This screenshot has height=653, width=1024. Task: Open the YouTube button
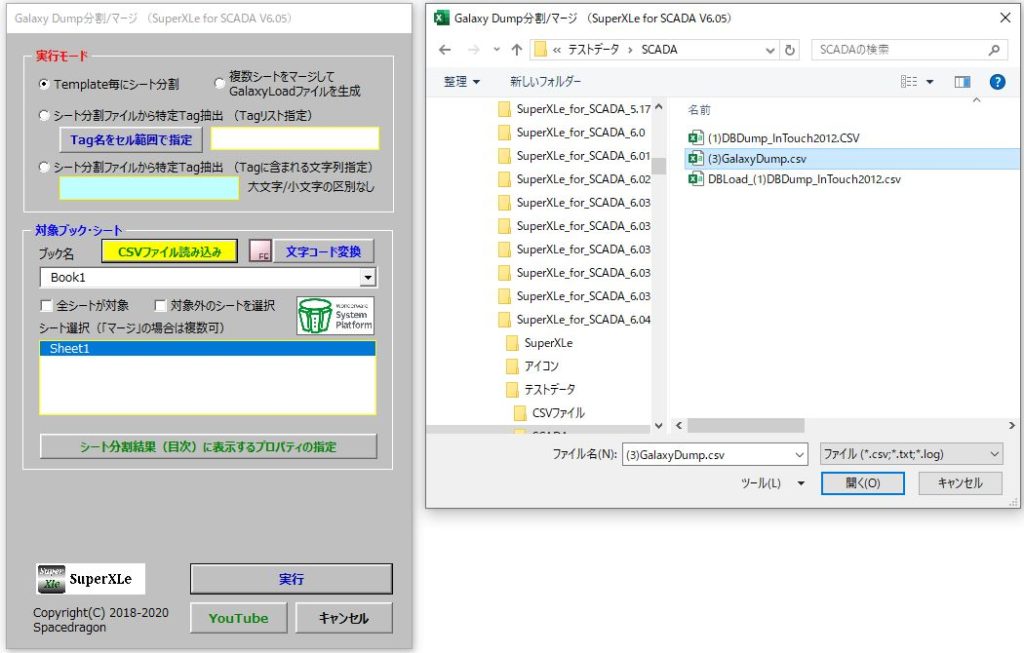(x=238, y=618)
